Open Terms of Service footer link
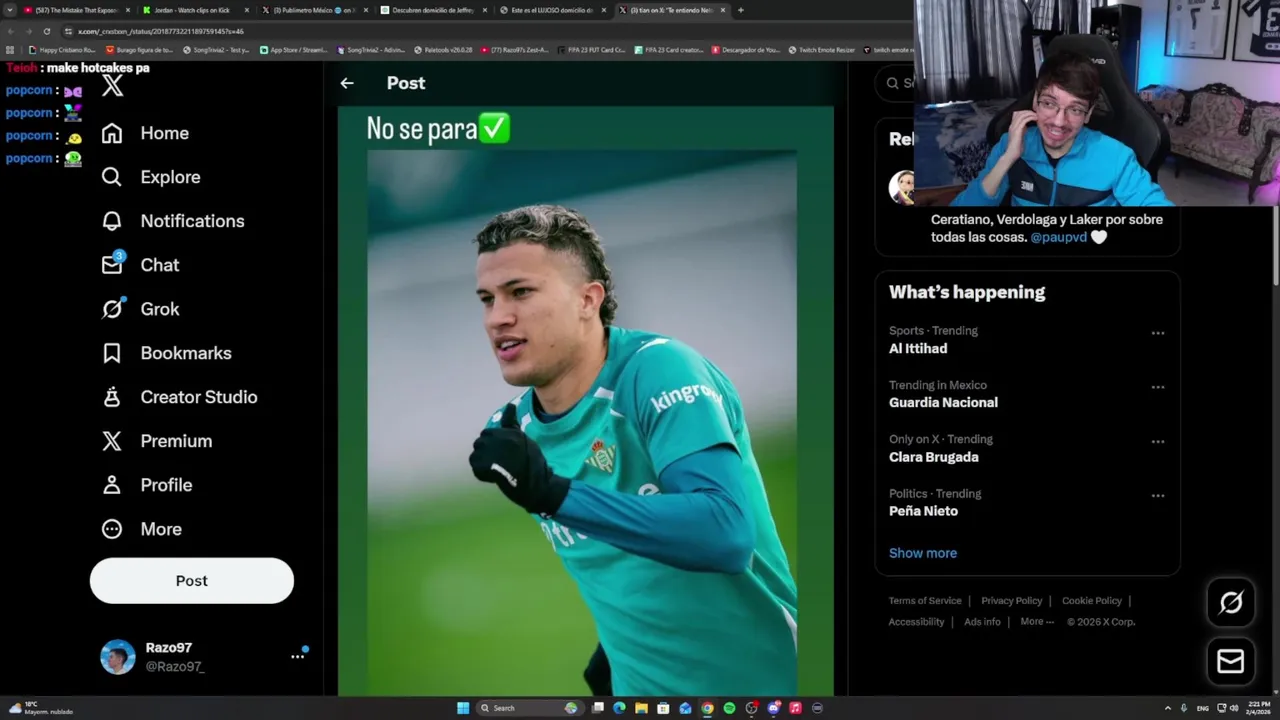 (x=925, y=601)
